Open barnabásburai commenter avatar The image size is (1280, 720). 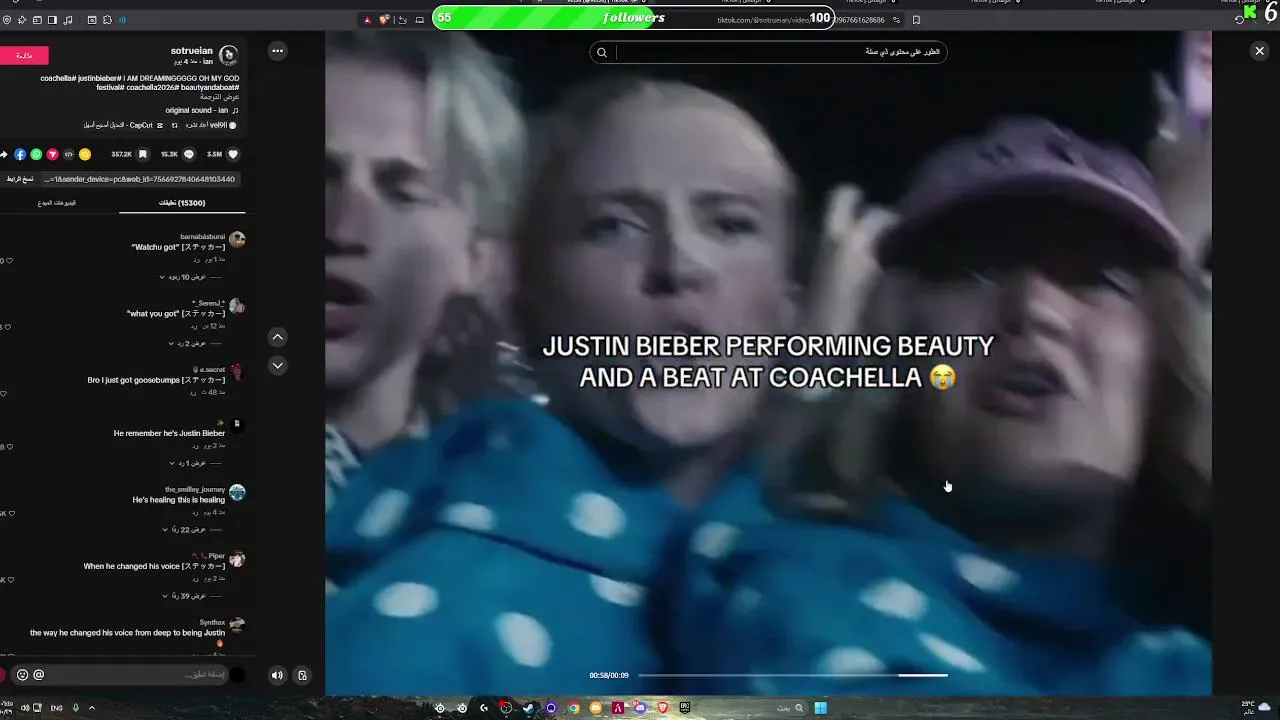237,240
